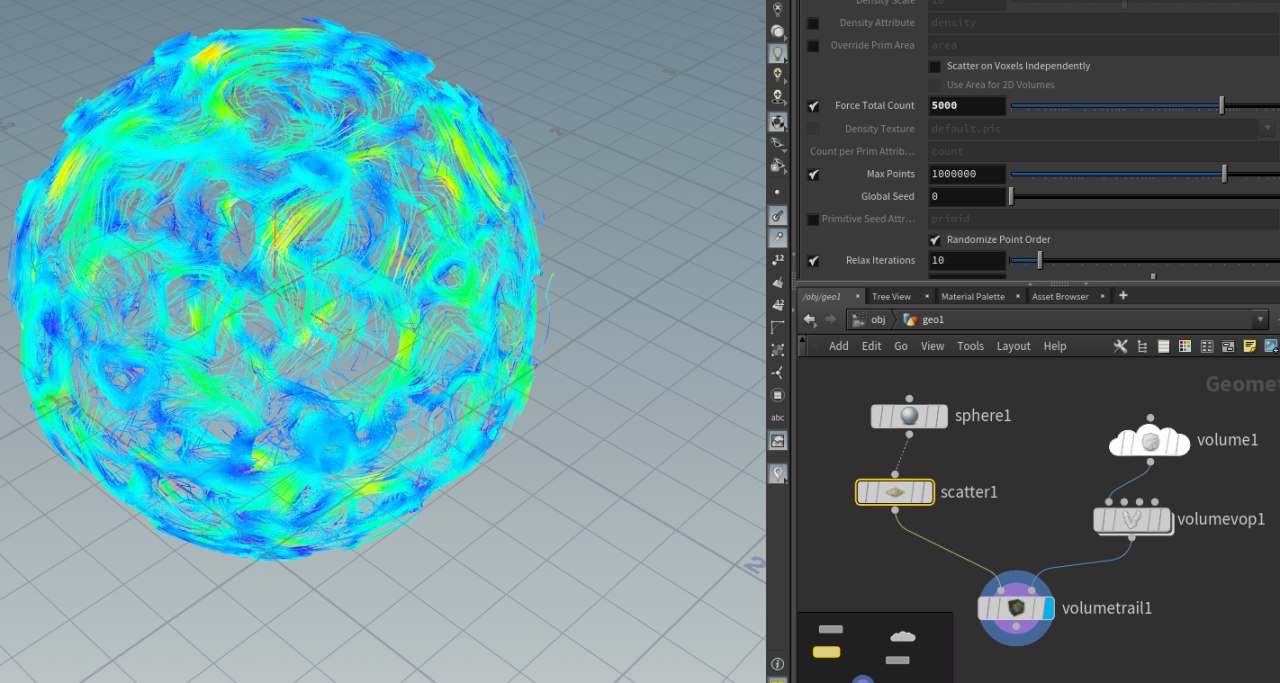Select the volumevop1 node
Image resolution: width=1280 pixels, height=683 pixels.
point(1132,520)
